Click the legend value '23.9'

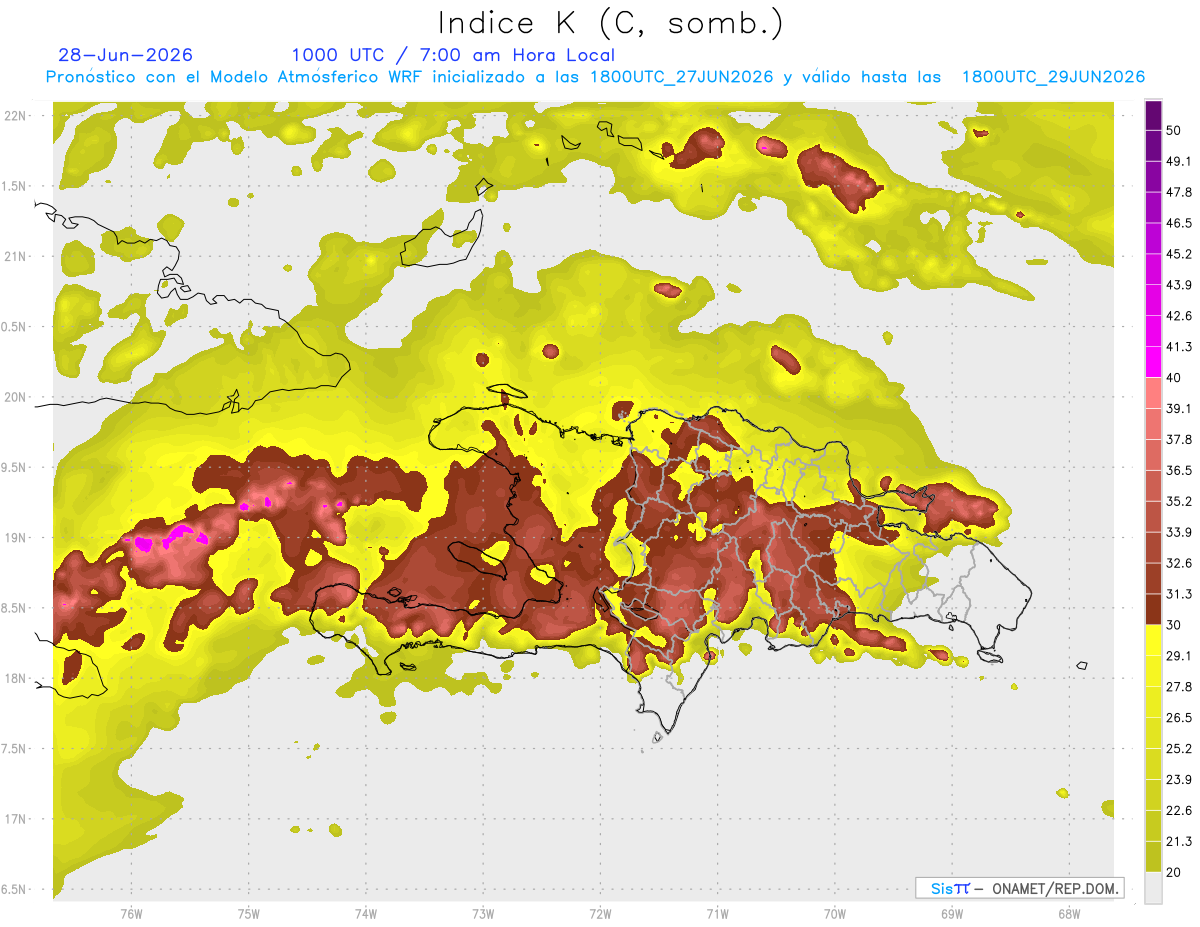pos(1179,780)
